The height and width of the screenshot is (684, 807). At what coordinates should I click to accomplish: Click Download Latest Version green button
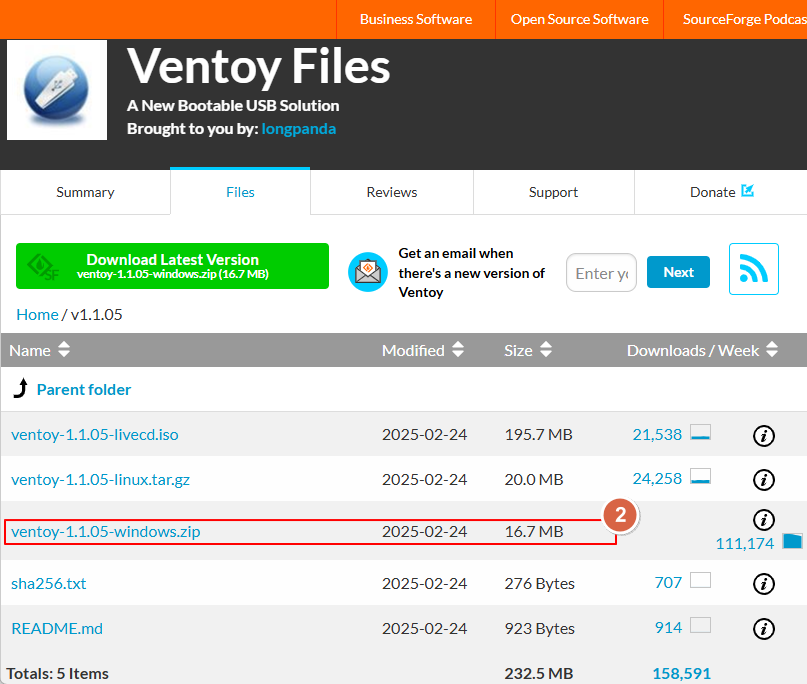[172, 266]
